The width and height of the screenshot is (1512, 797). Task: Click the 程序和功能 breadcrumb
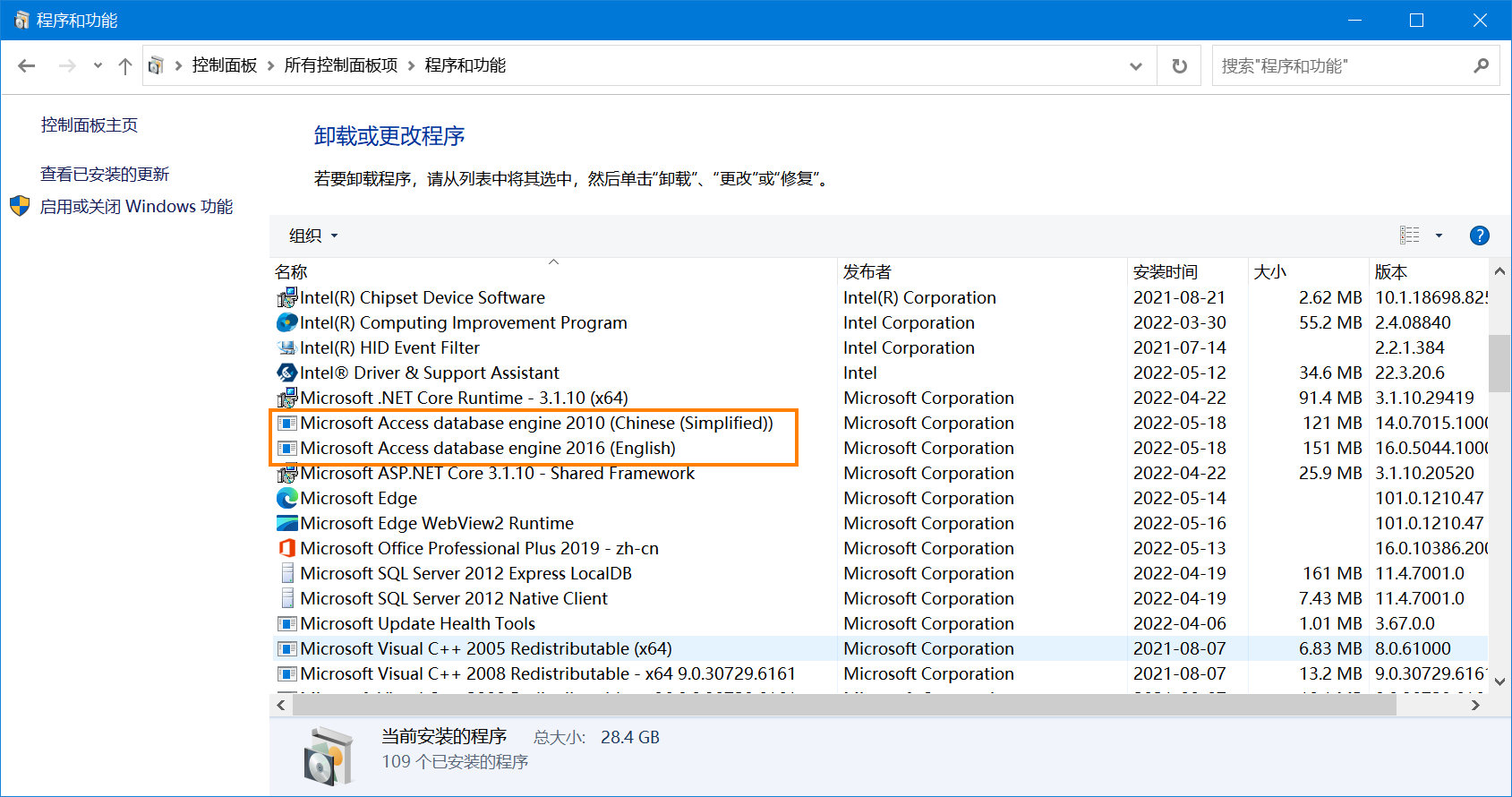point(466,65)
